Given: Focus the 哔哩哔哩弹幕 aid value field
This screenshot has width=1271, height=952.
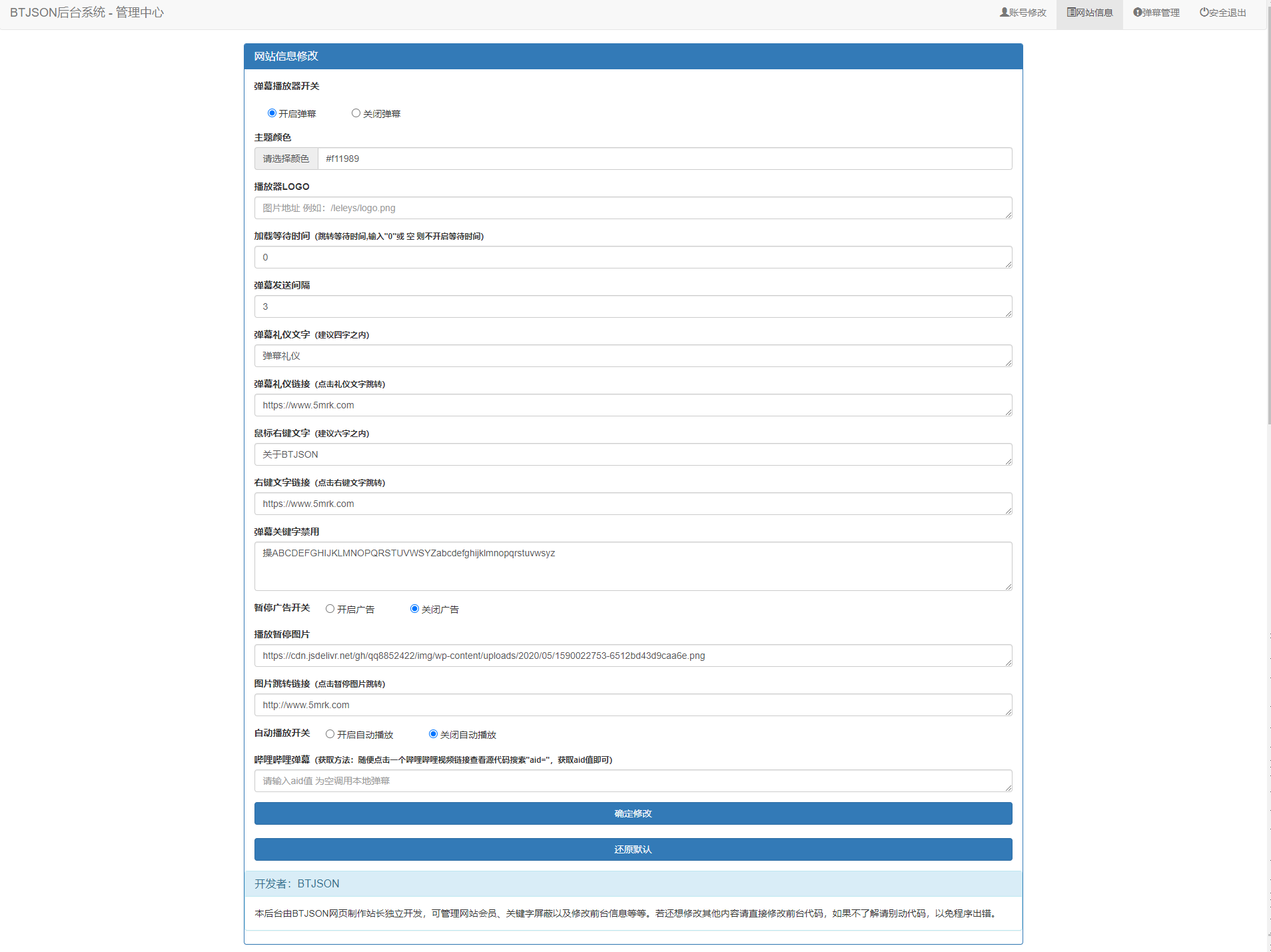Looking at the screenshot, I should click(633, 781).
